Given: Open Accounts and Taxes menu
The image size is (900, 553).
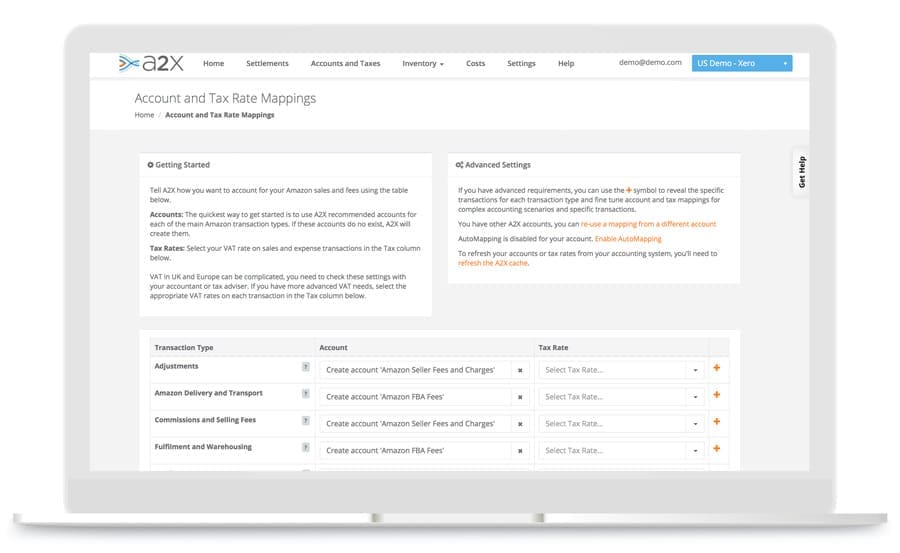Looking at the screenshot, I should pos(346,63).
